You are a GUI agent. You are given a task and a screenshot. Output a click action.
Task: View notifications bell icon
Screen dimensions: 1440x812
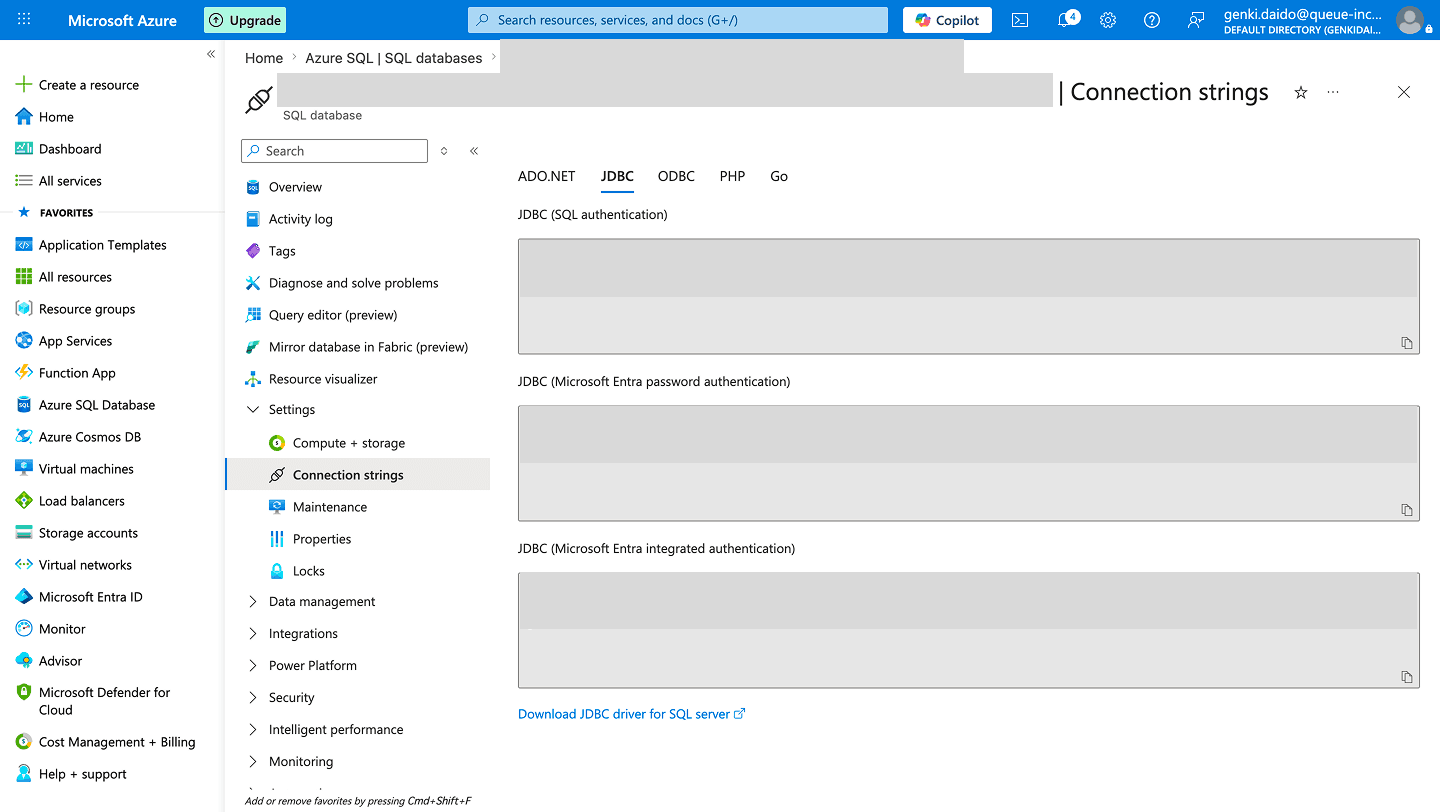point(1066,20)
